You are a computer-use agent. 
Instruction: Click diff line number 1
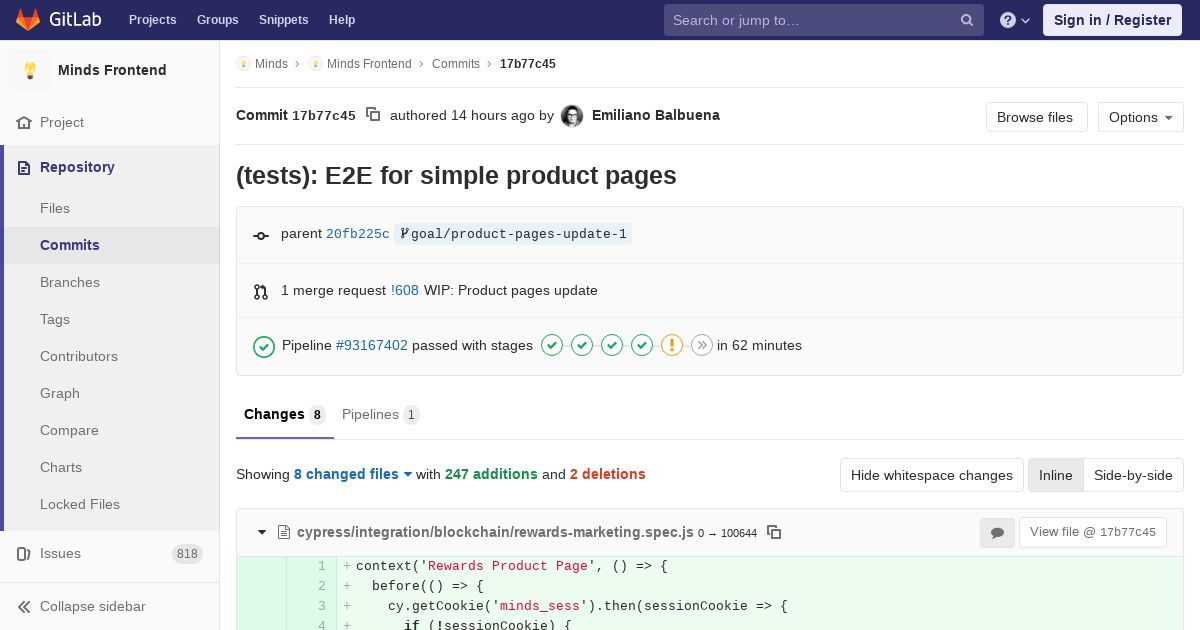tap(322, 566)
